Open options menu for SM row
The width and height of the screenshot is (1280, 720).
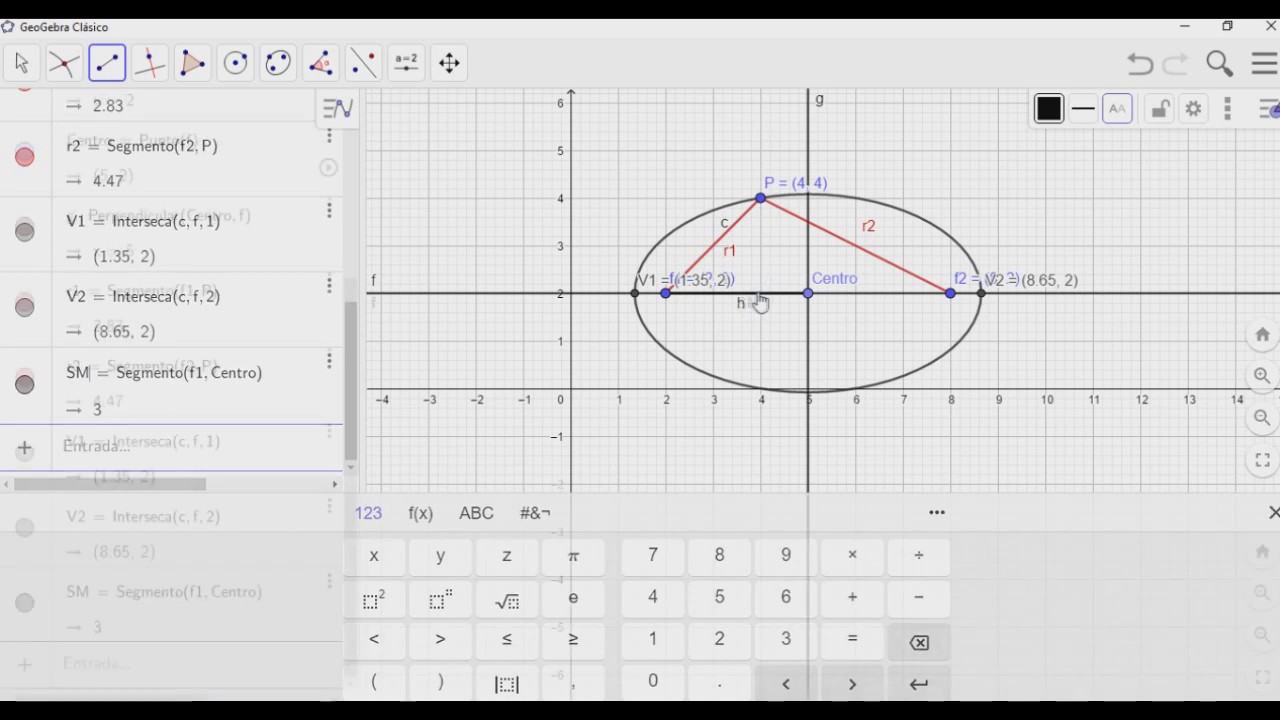click(x=329, y=362)
